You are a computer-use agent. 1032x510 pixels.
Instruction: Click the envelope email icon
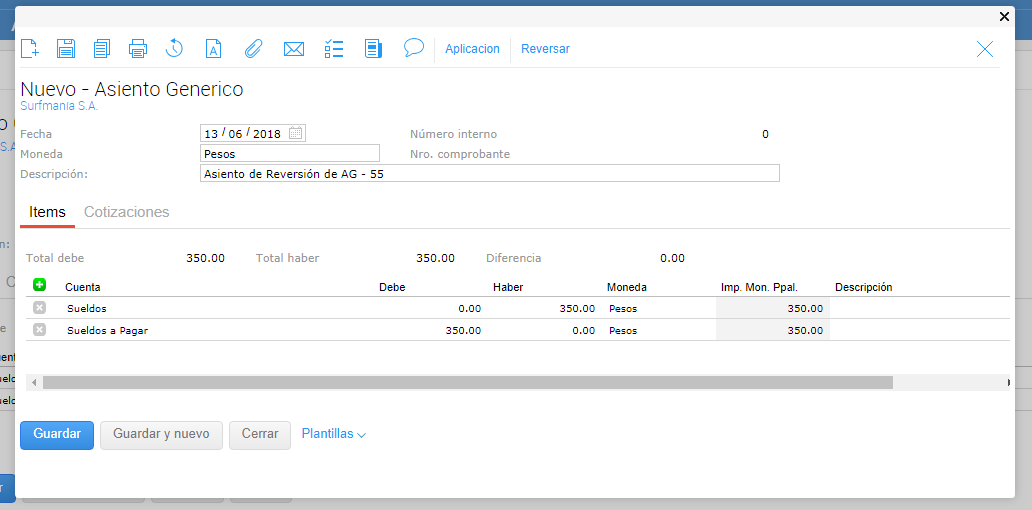pyautogui.click(x=293, y=49)
